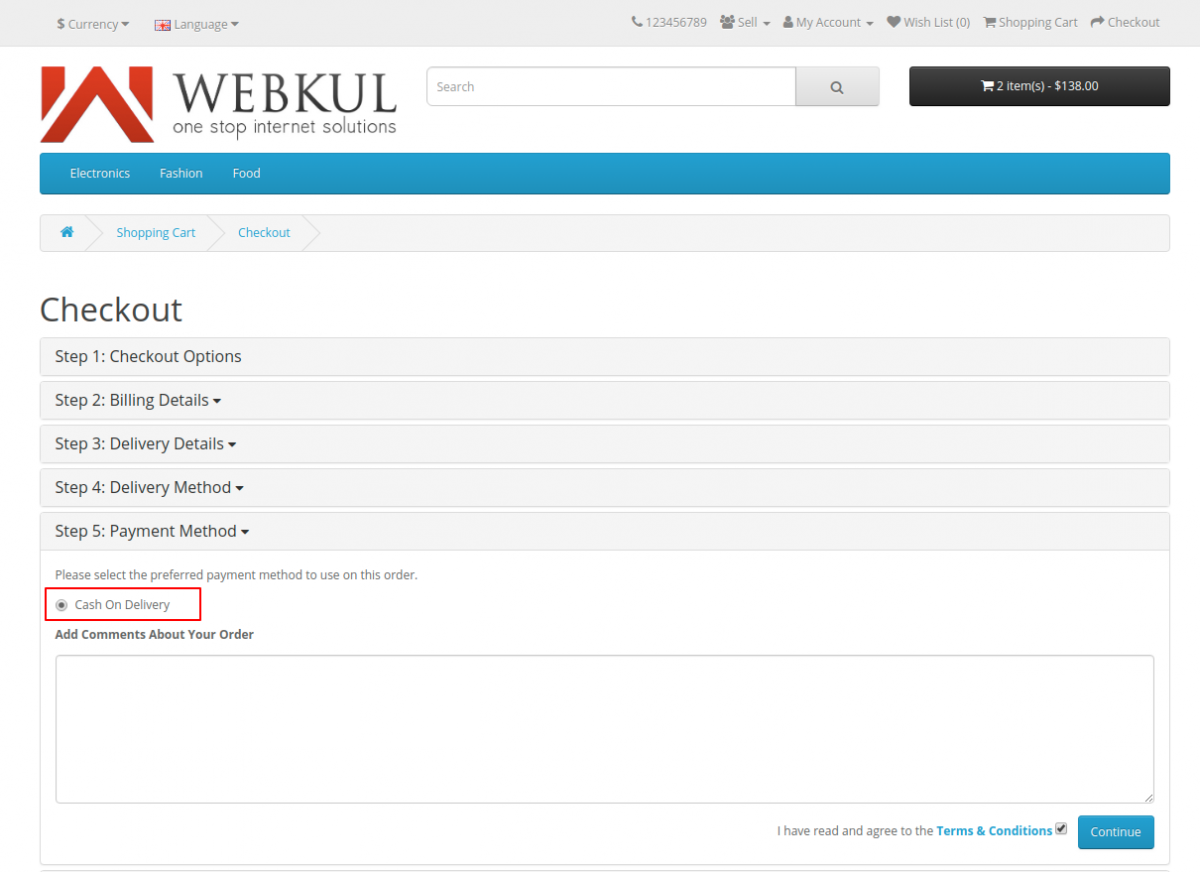The height and width of the screenshot is (872, 1200).
Task: Click the home icon in breadcrumb
Action: [67, 232]
